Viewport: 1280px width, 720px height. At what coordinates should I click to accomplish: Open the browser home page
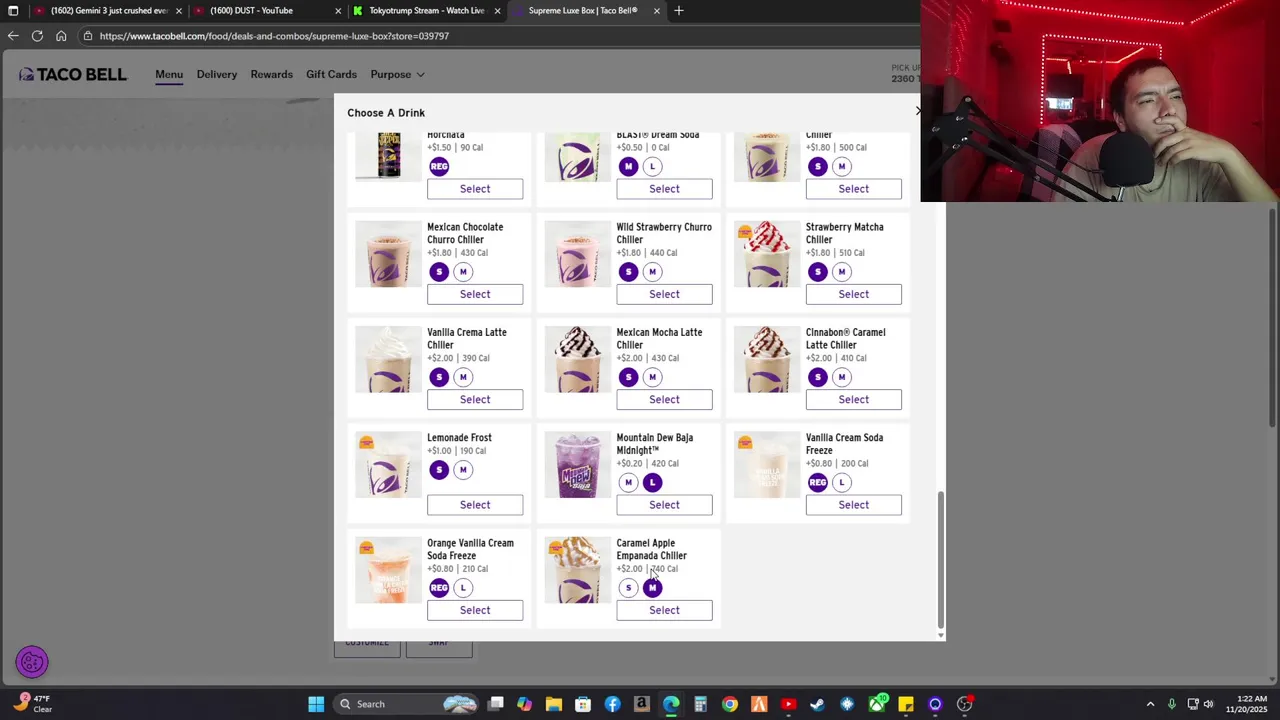(61, 36)
